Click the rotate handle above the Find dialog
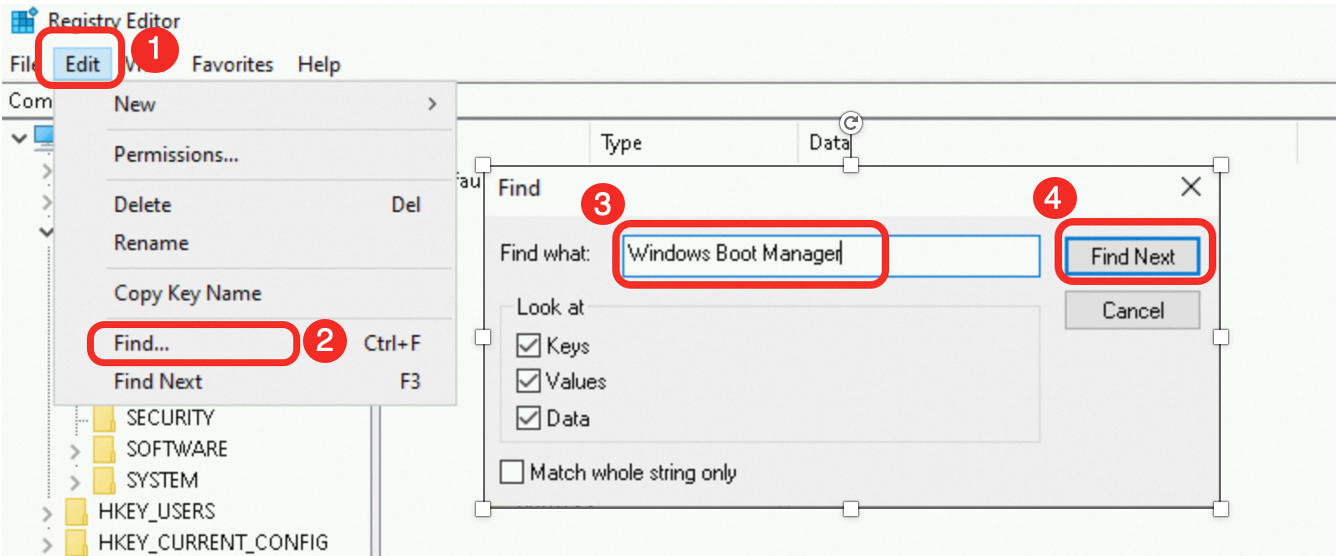The image size is (1336, 556). click(851, 122)
